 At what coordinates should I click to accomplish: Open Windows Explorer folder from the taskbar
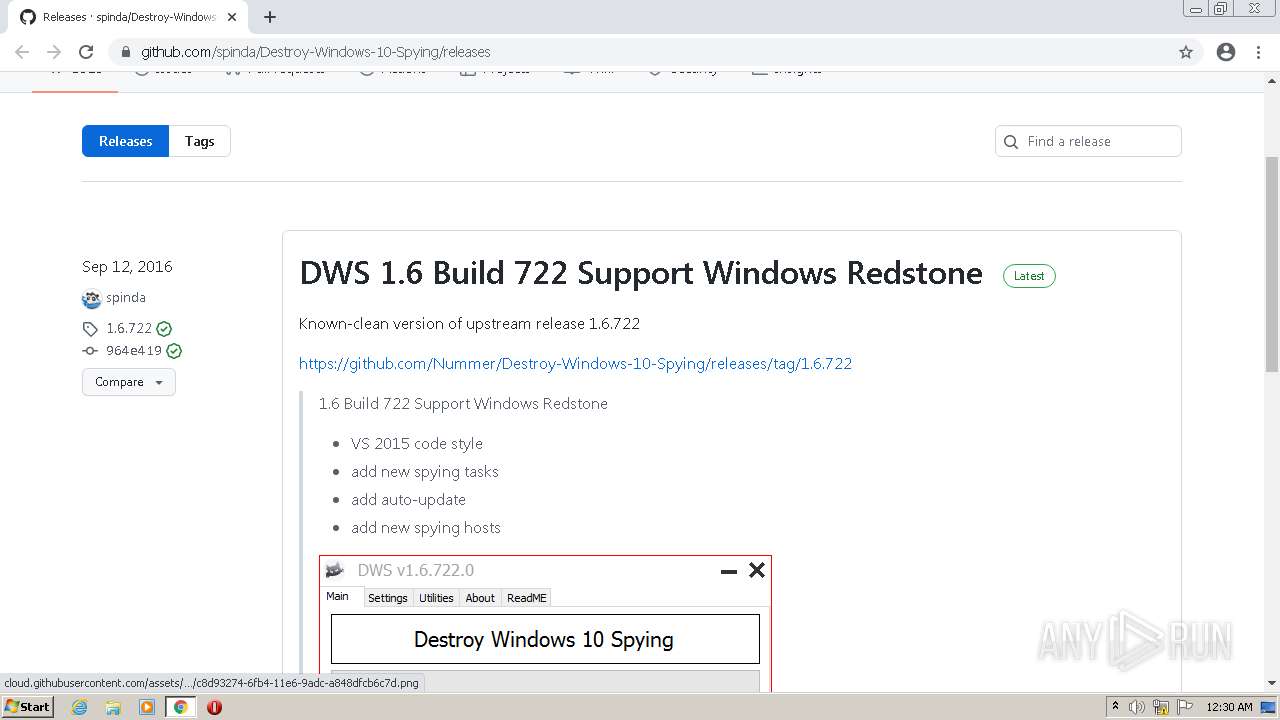click(x=113, y=707)
